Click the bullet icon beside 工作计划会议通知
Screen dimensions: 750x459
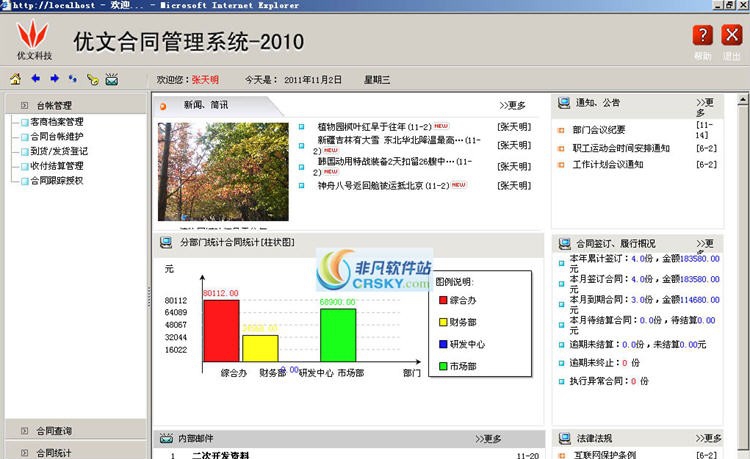[562, 165]
